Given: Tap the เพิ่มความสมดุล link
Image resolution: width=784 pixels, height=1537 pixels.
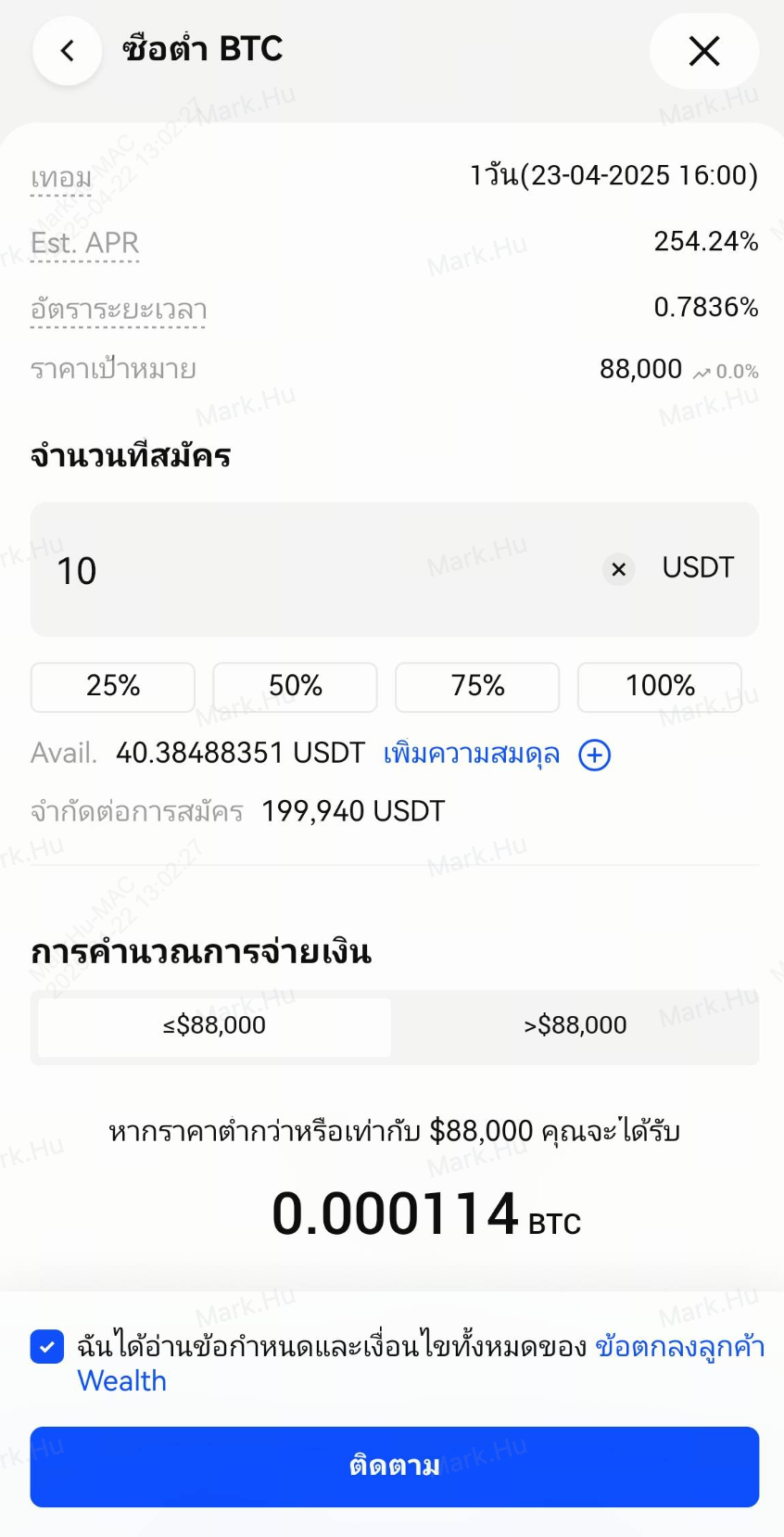Looking at the screenshot, I should (x=472, y=755).
